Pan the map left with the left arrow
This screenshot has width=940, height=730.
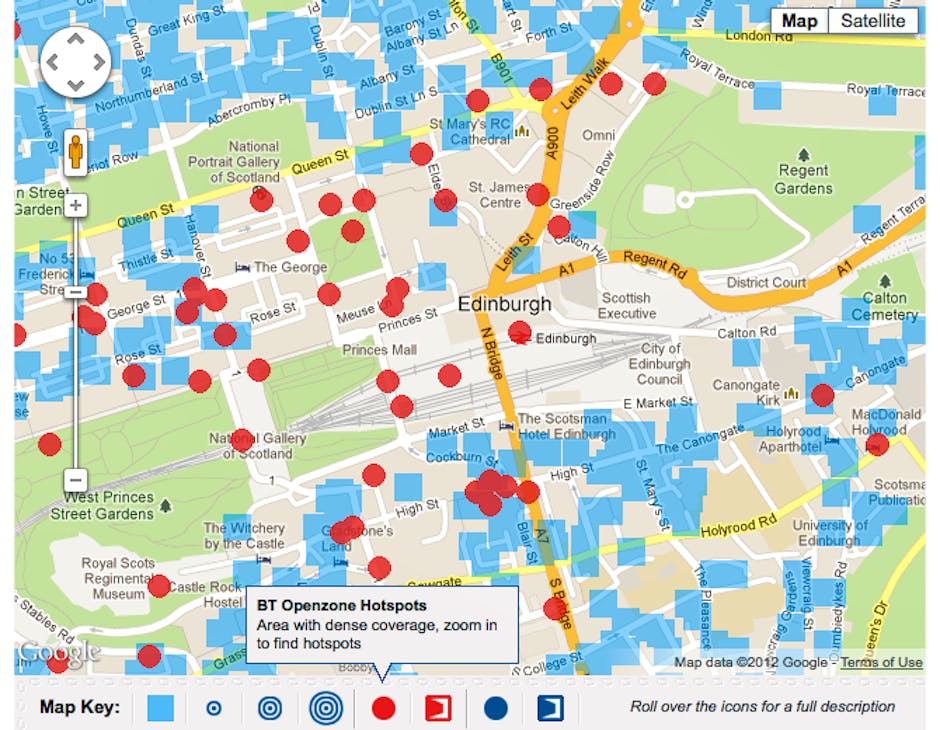(53, 62)
